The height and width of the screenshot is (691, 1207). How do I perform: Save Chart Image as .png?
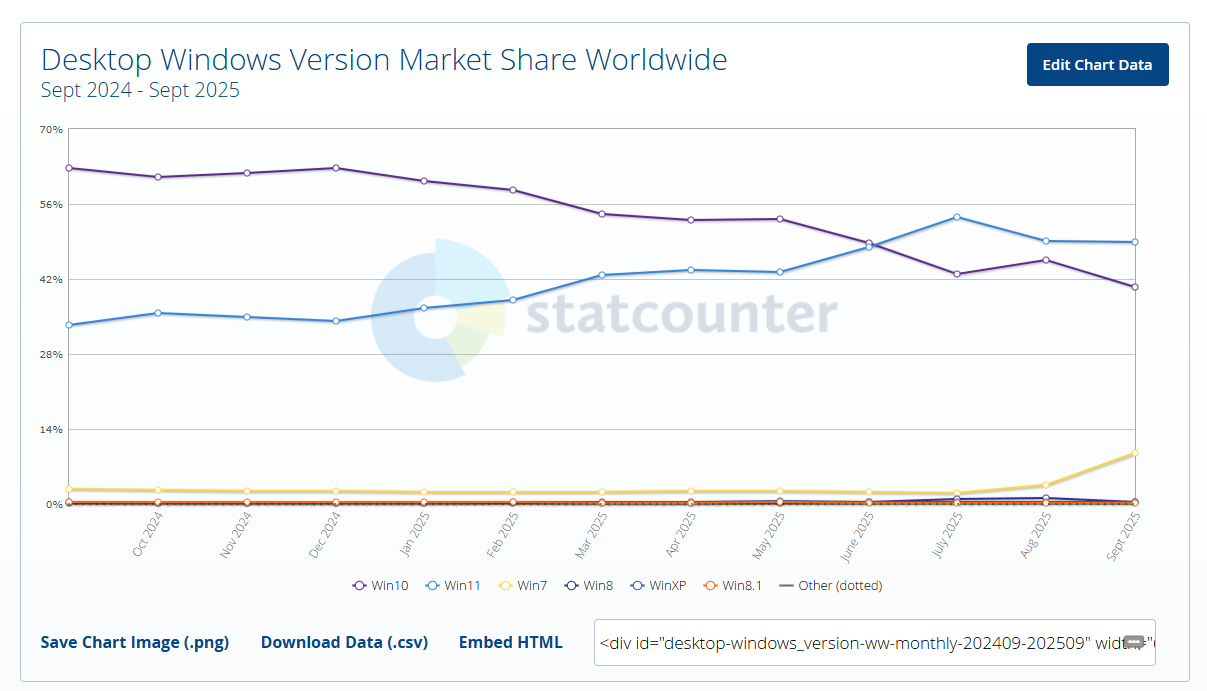[x=135, y=642]
